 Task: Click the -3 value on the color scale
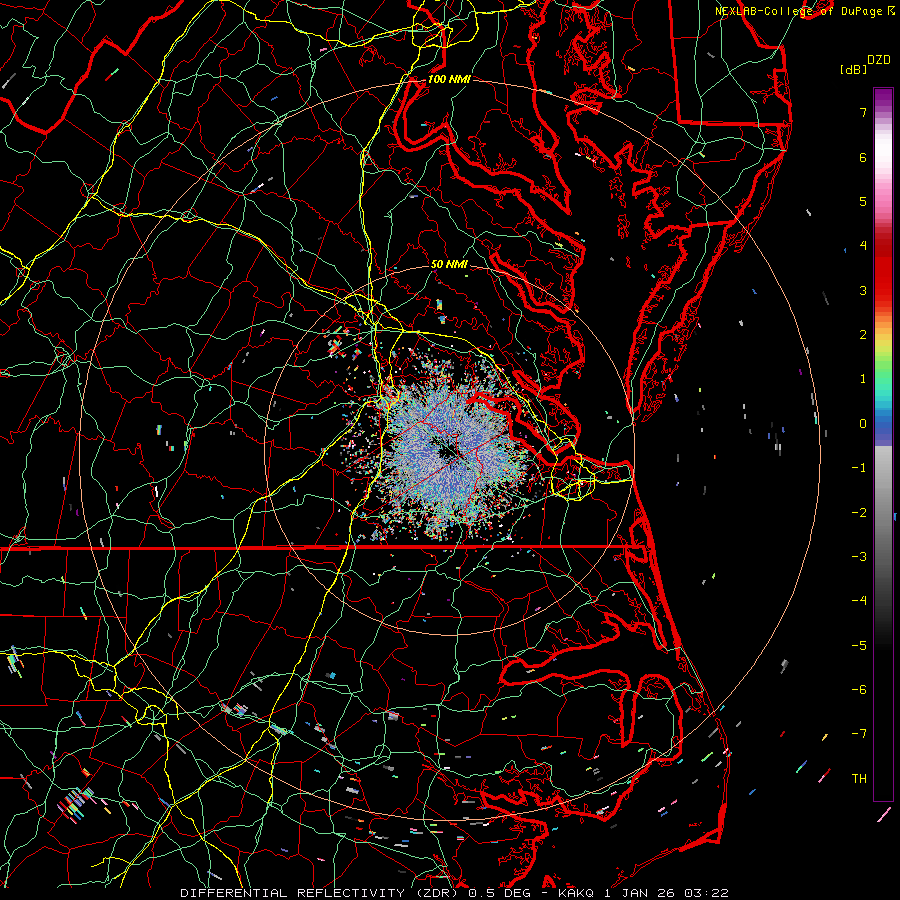tap(859, 557)
